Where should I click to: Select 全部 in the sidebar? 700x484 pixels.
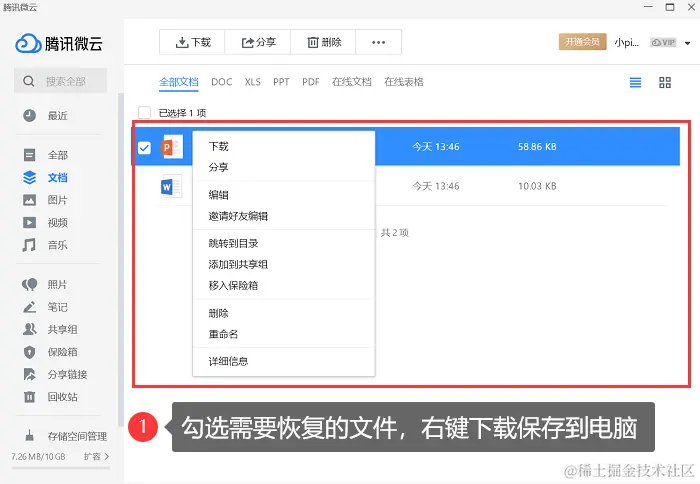[45, 155]
